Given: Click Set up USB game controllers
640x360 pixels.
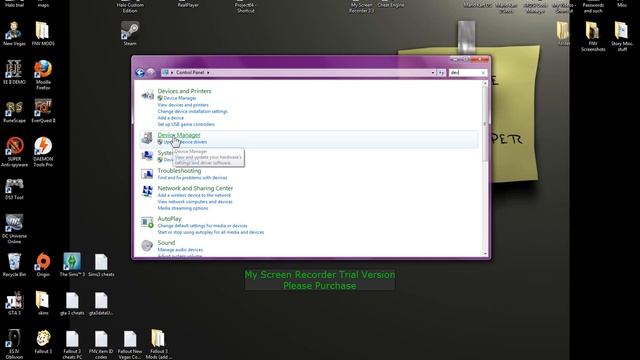Looking at the screenshot, I should (x=186, y=124).
